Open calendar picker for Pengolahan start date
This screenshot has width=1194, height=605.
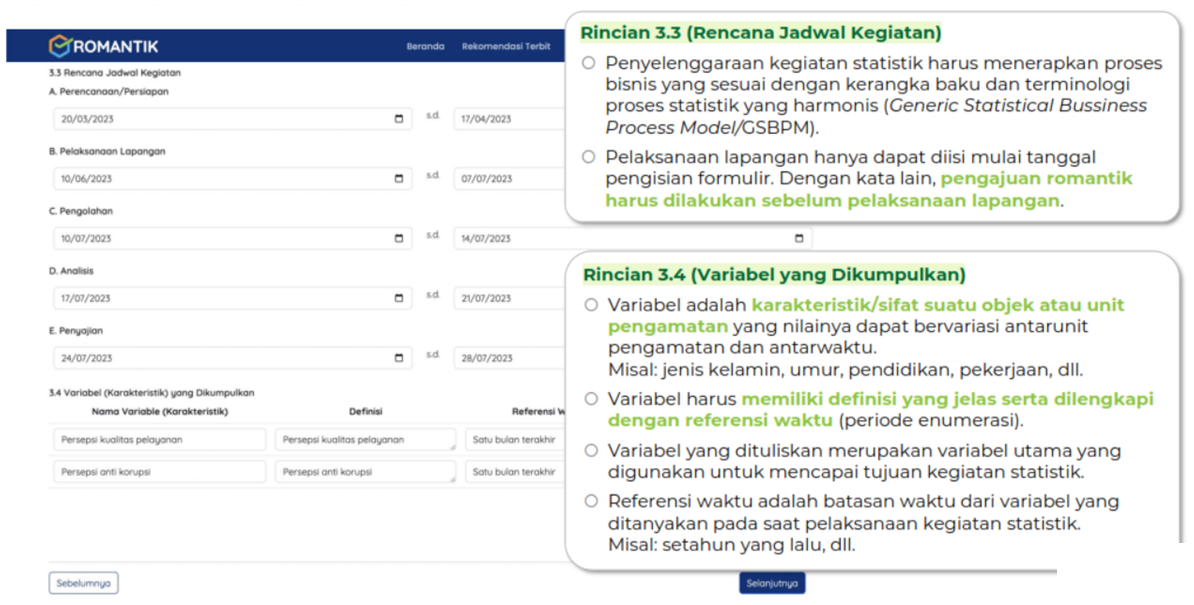[399, 239]
